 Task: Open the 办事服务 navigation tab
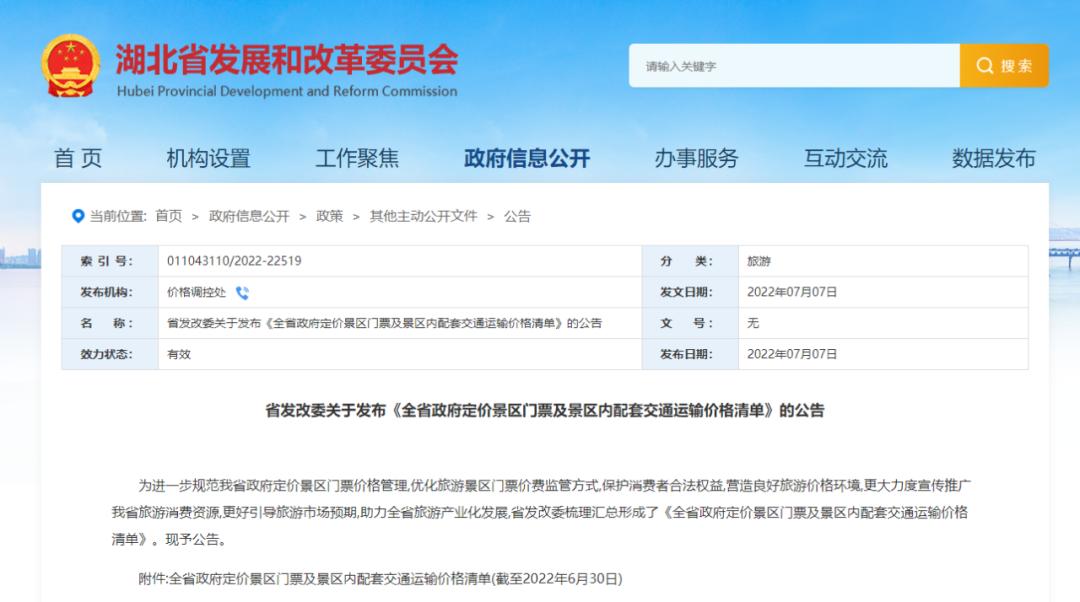coord(696,158)
